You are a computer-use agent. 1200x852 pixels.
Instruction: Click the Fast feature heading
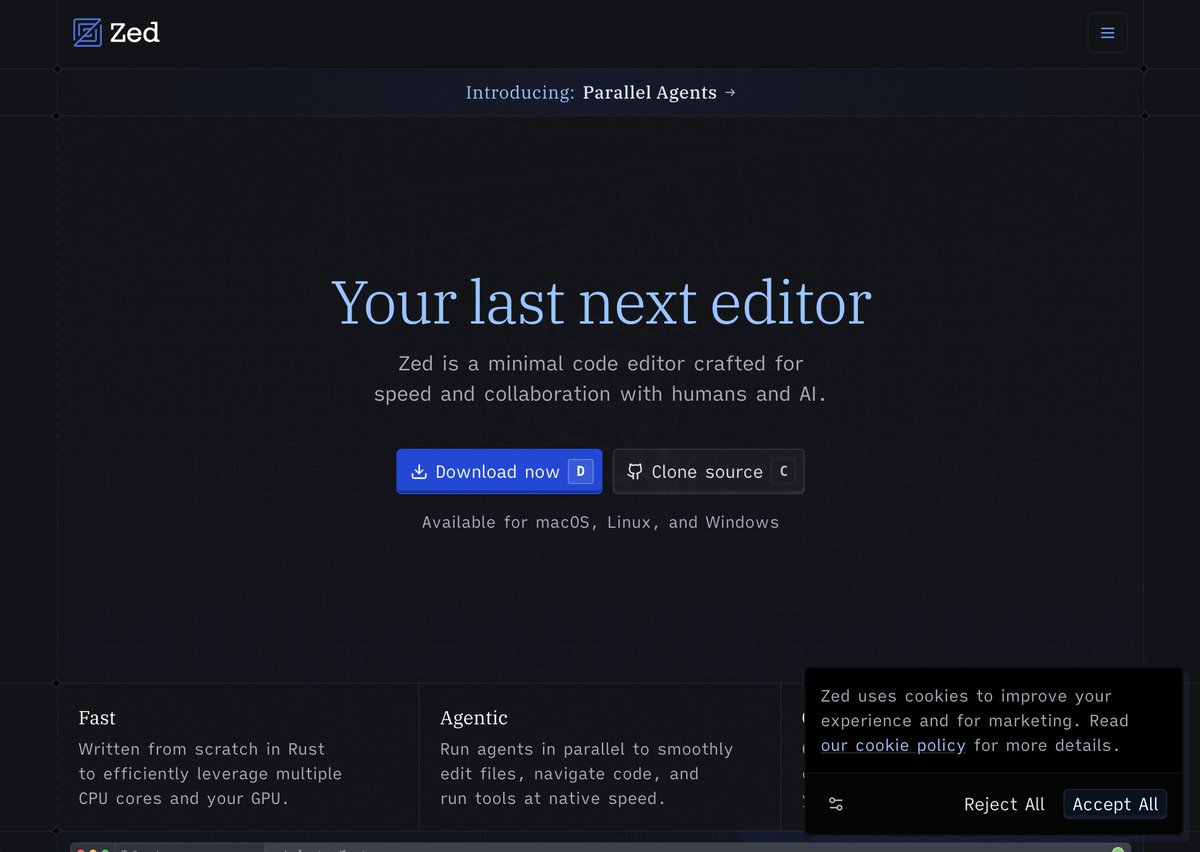(x=97, y=718)
